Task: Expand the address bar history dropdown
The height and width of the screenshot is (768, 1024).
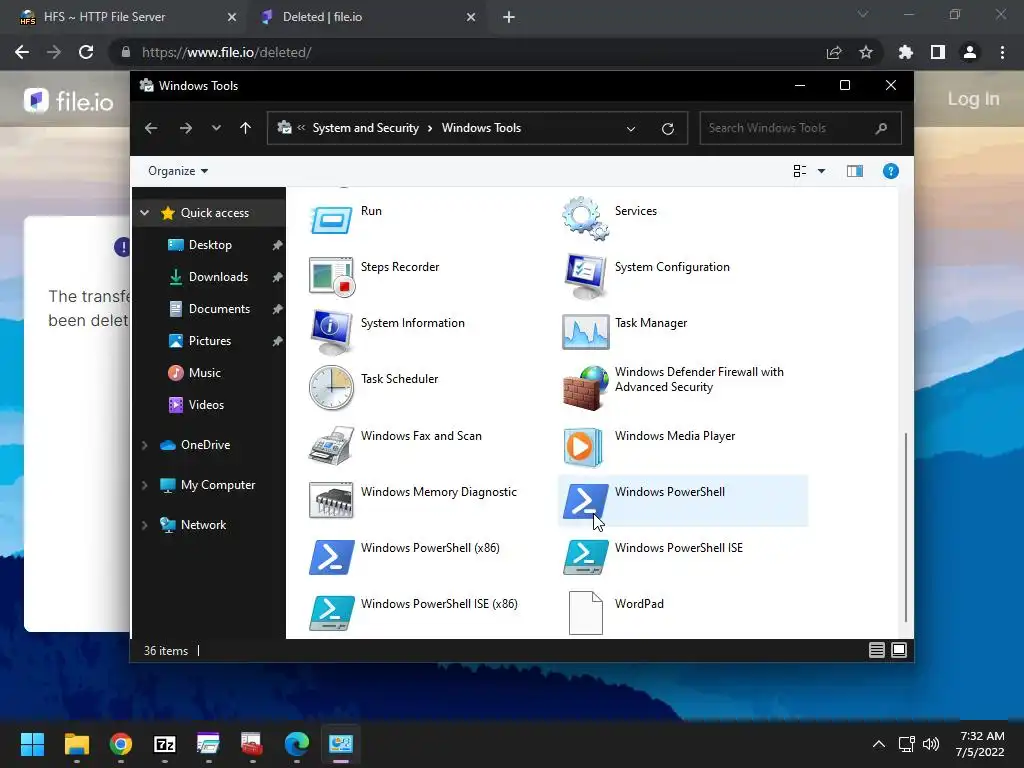Action: coord(631,129)
